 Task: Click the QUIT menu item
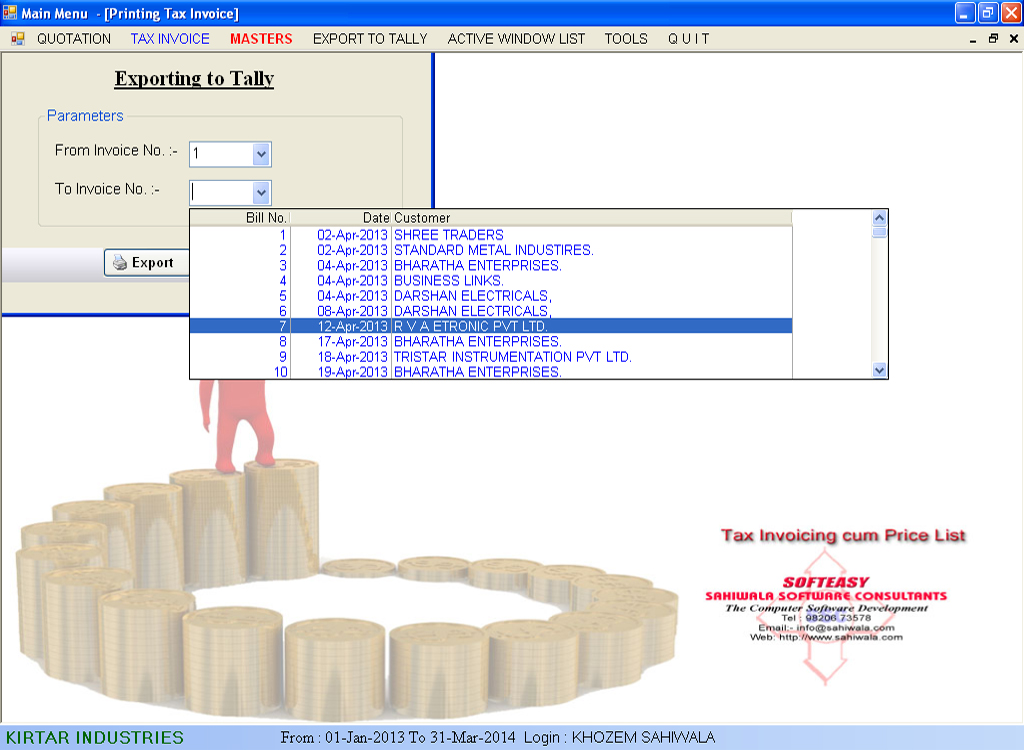pyautogui.click(x=688, y=39)
